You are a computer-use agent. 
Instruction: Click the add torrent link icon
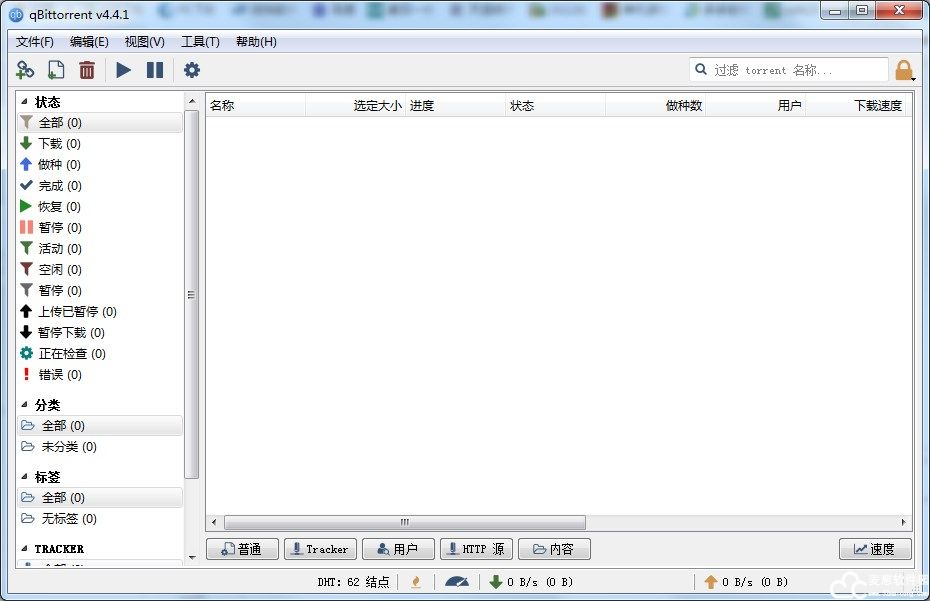[x=25, y=70]
